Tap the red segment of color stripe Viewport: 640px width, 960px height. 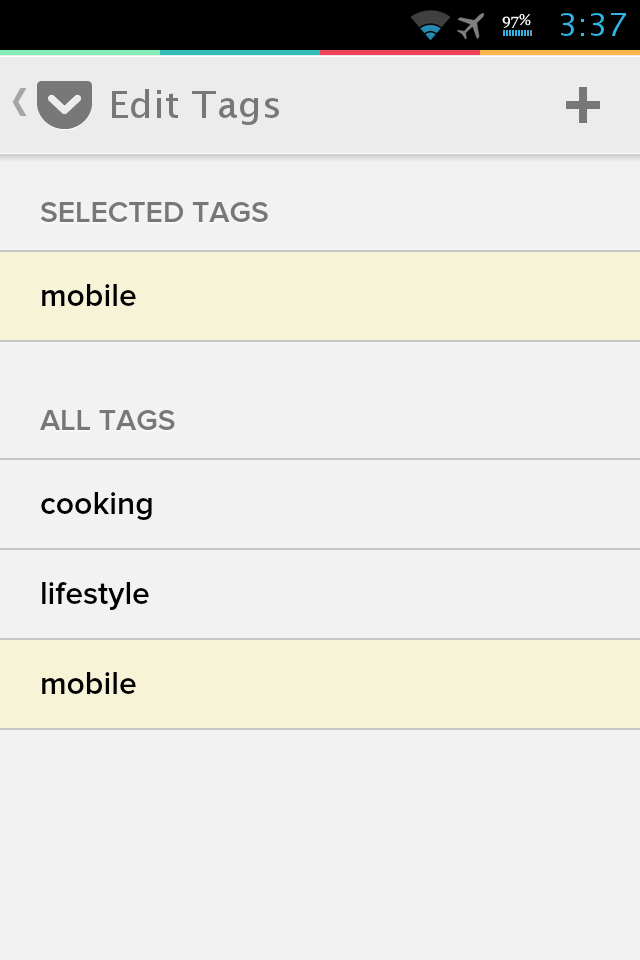[399, 53]
